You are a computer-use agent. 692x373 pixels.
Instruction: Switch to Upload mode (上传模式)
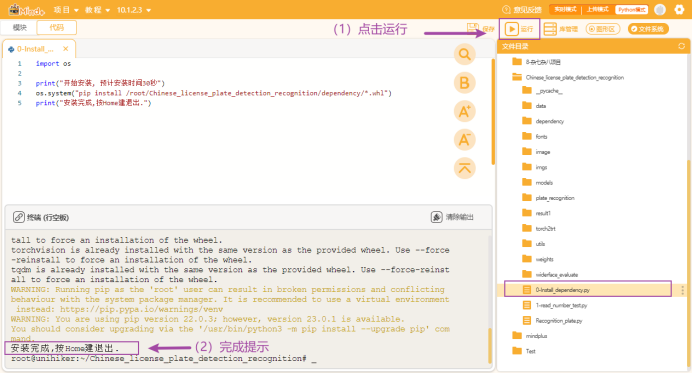pyautogui.click(x=598, y=9)
